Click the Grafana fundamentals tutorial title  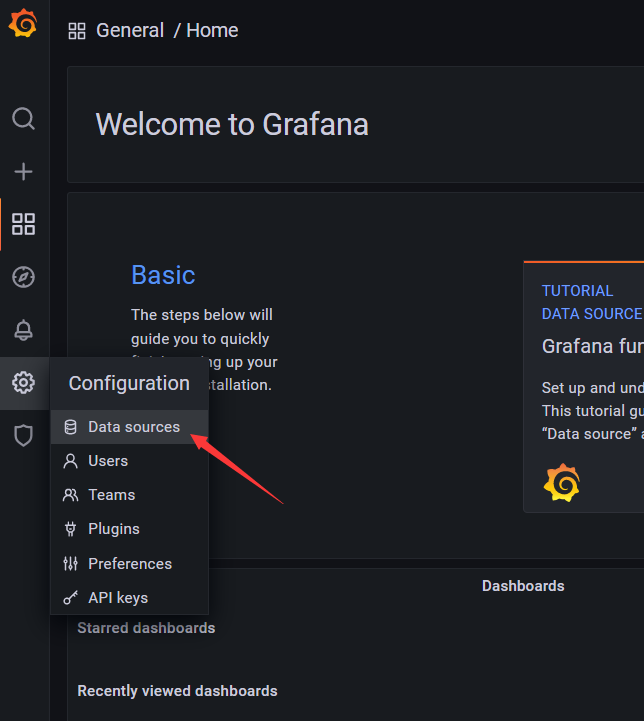click(593, 346)
